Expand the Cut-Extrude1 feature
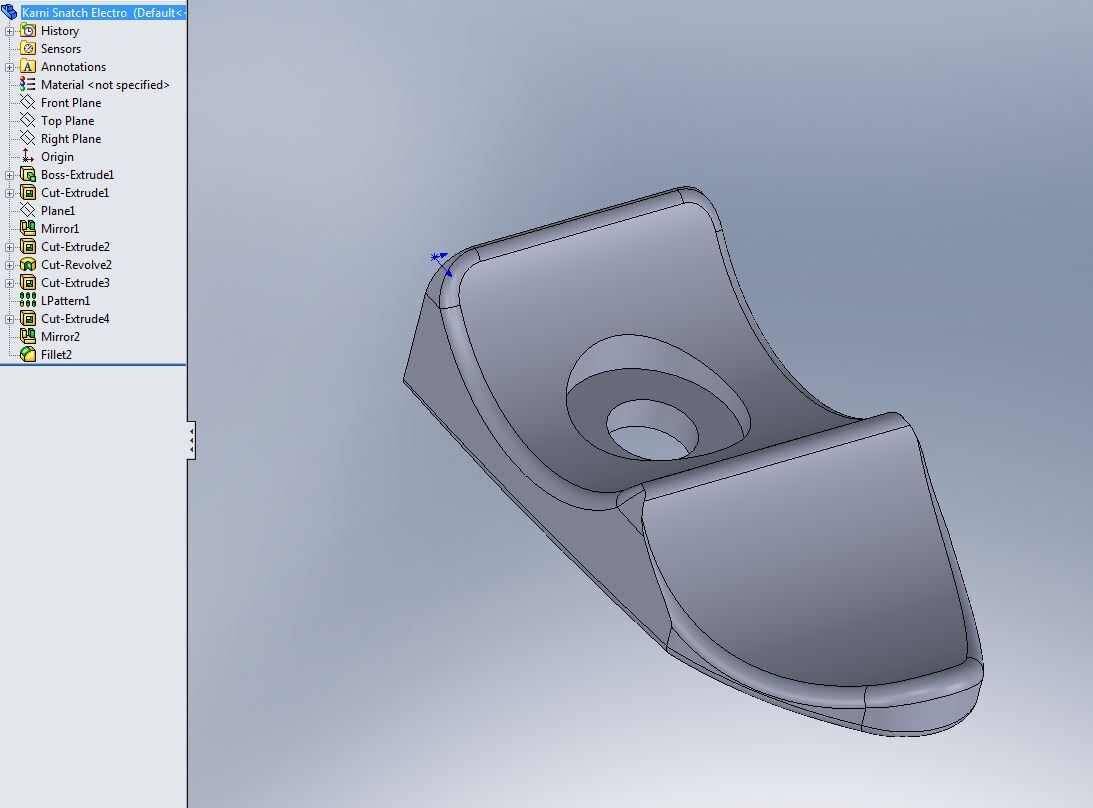Image resolution: width=1093 pixels, height=808 pixels. (x=9, y=193)
